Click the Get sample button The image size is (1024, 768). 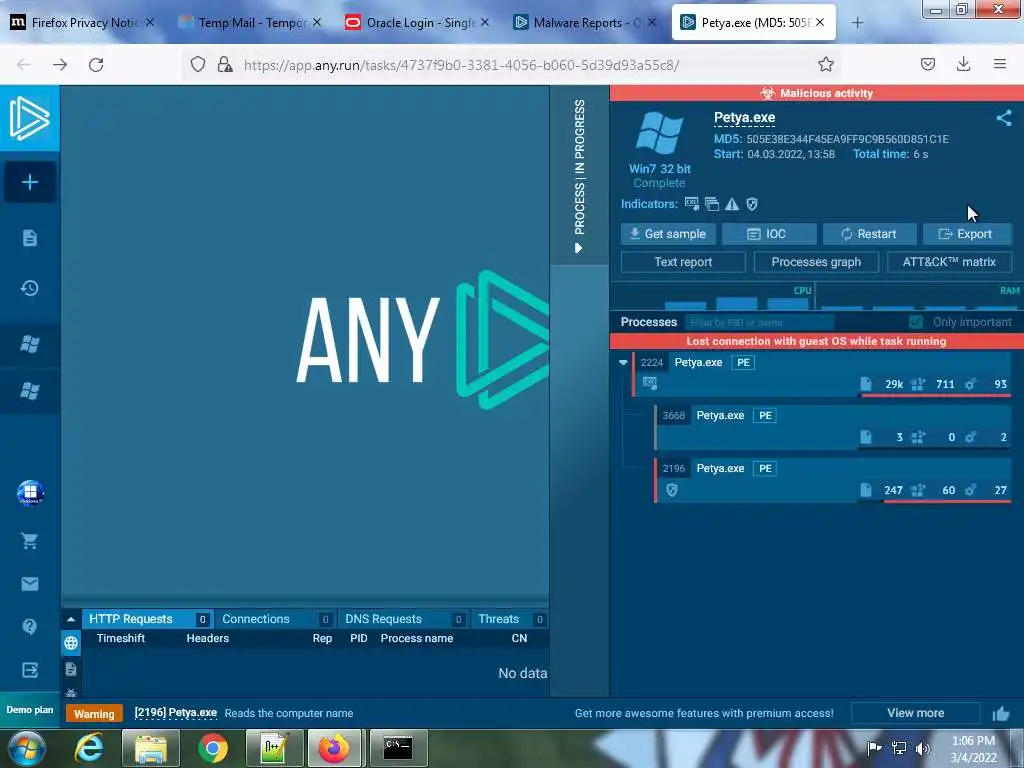pos(668,234)
